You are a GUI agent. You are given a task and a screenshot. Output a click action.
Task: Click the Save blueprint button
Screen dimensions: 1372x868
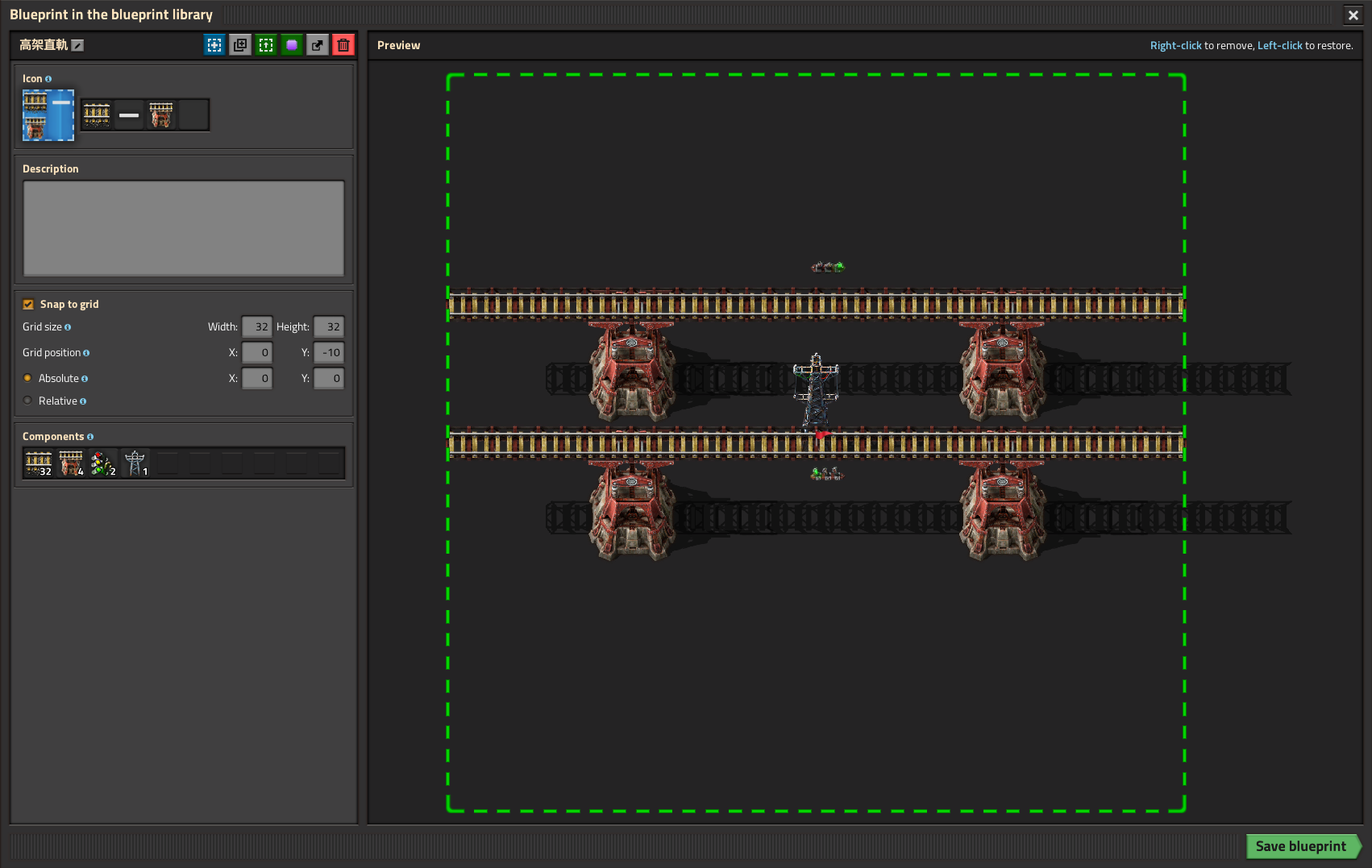pyautogui.click(x=1303, y=846)
